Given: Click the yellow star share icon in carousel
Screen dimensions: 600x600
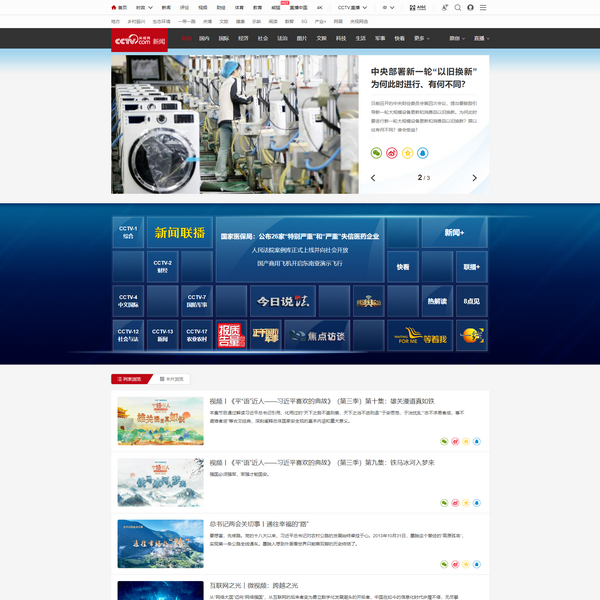Looking at the screenshot, I should (x=407, y=153).
